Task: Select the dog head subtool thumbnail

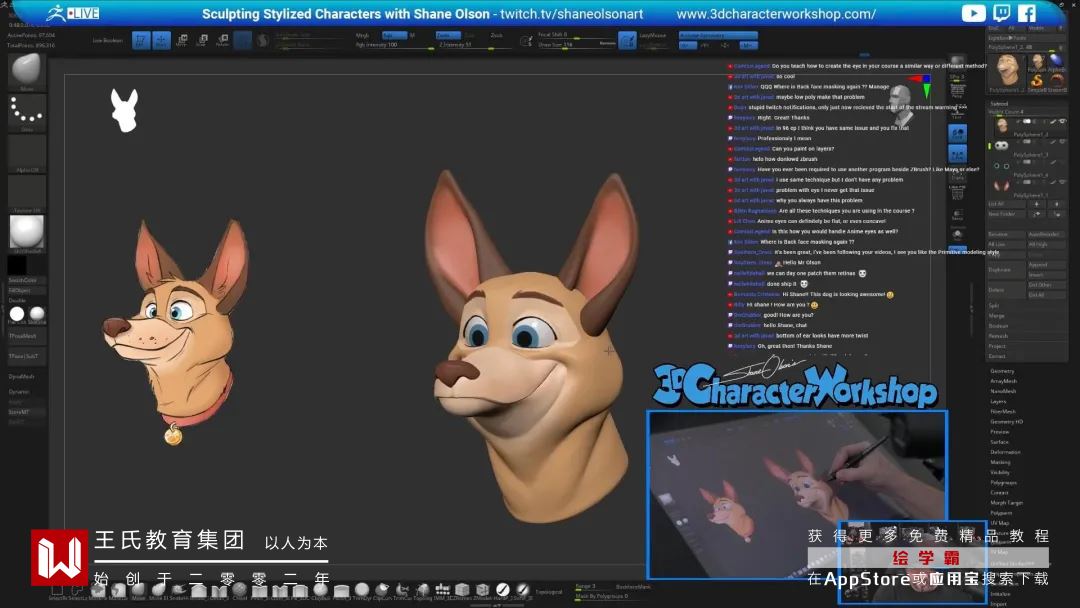Action: click(1001, 125)
